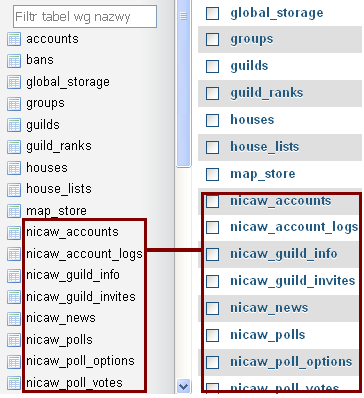Tick the nicaw_guild_info table checkbox

tap(212, 254)
